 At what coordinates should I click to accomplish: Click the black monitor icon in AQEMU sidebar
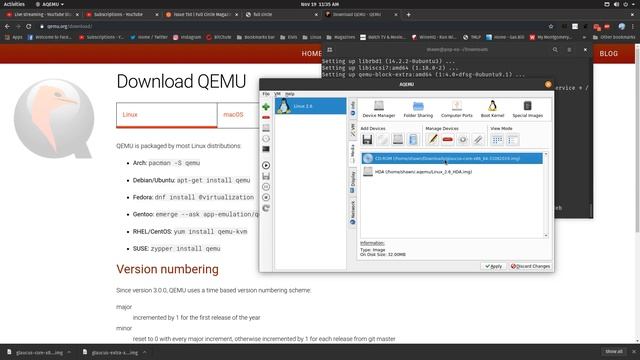click(266, 149)
